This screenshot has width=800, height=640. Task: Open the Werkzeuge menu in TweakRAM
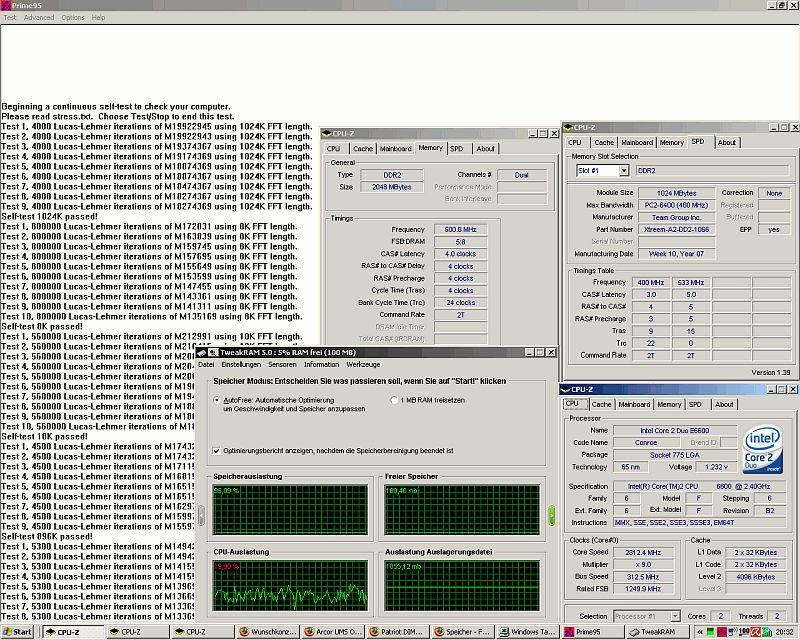[363, 364]
